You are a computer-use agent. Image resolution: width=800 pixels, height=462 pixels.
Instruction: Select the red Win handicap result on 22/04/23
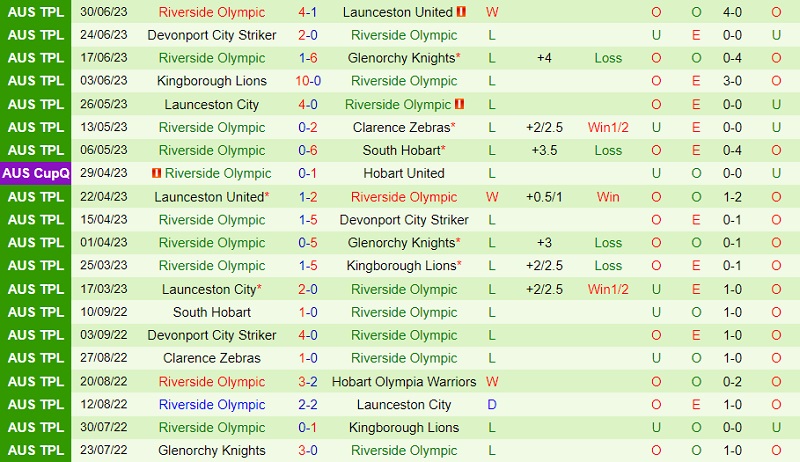tap(608, 197)
